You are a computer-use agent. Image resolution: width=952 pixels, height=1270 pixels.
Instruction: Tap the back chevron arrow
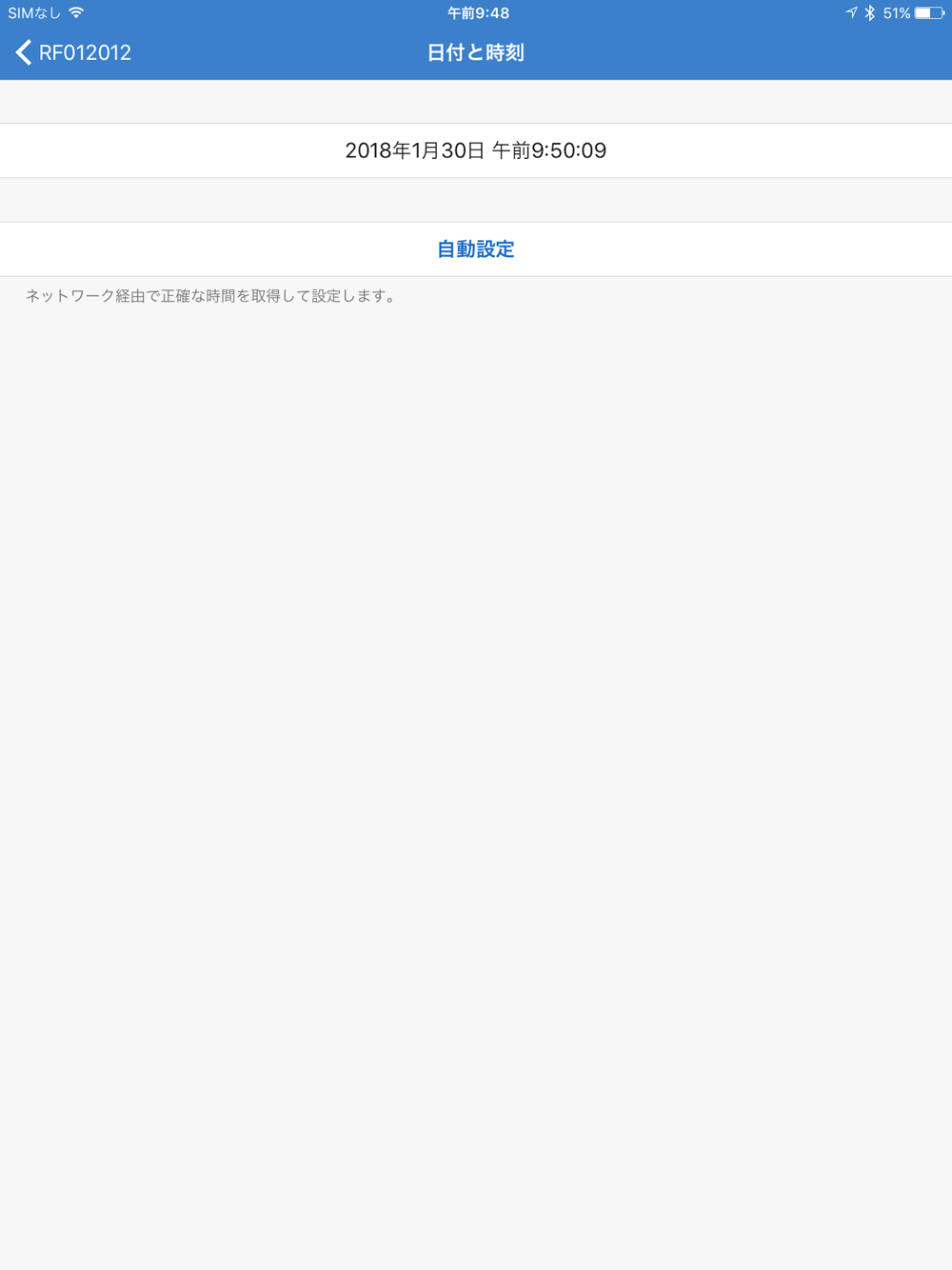coord(24,52)
